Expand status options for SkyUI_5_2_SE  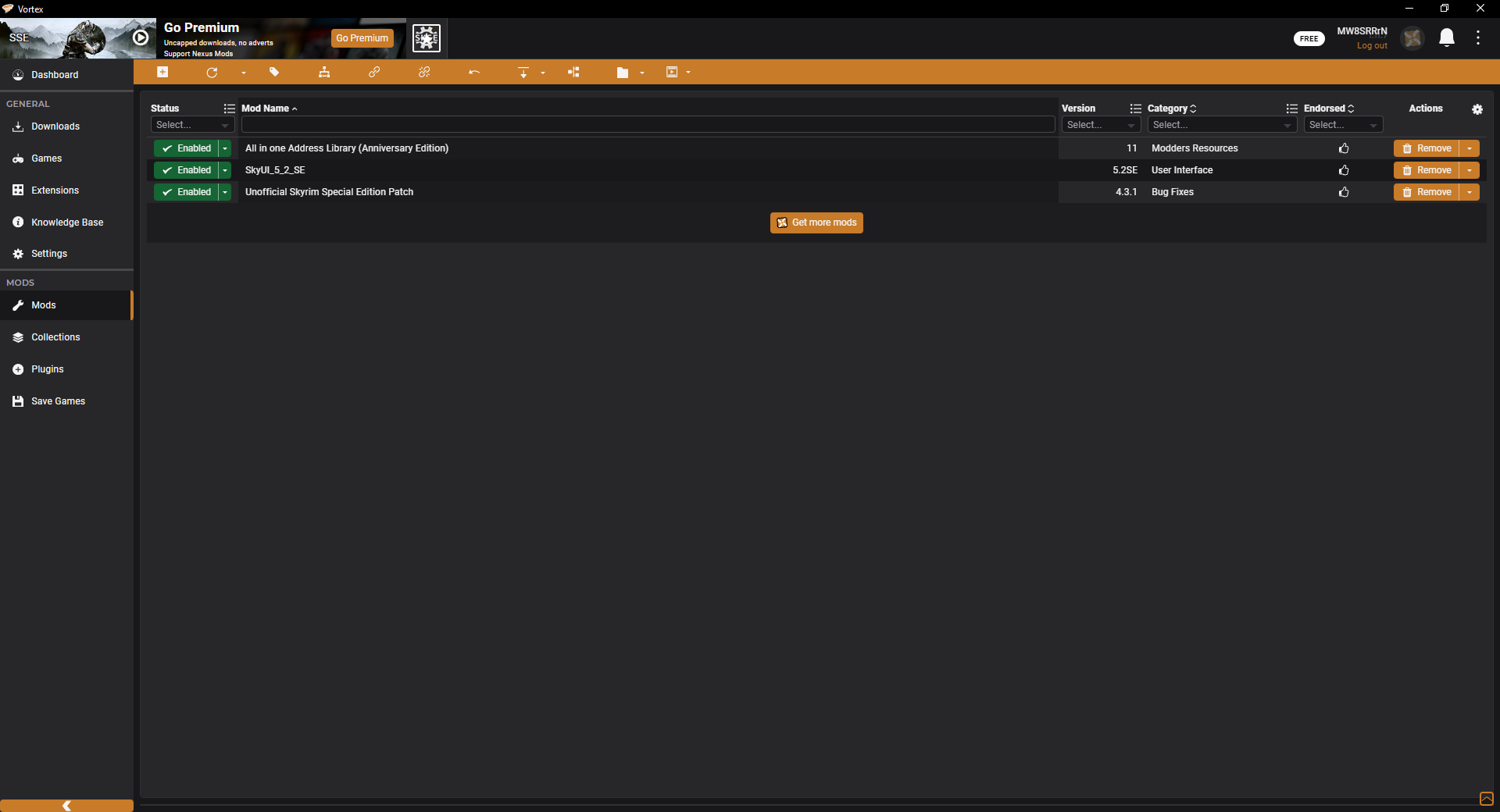(x=225, y=170)
